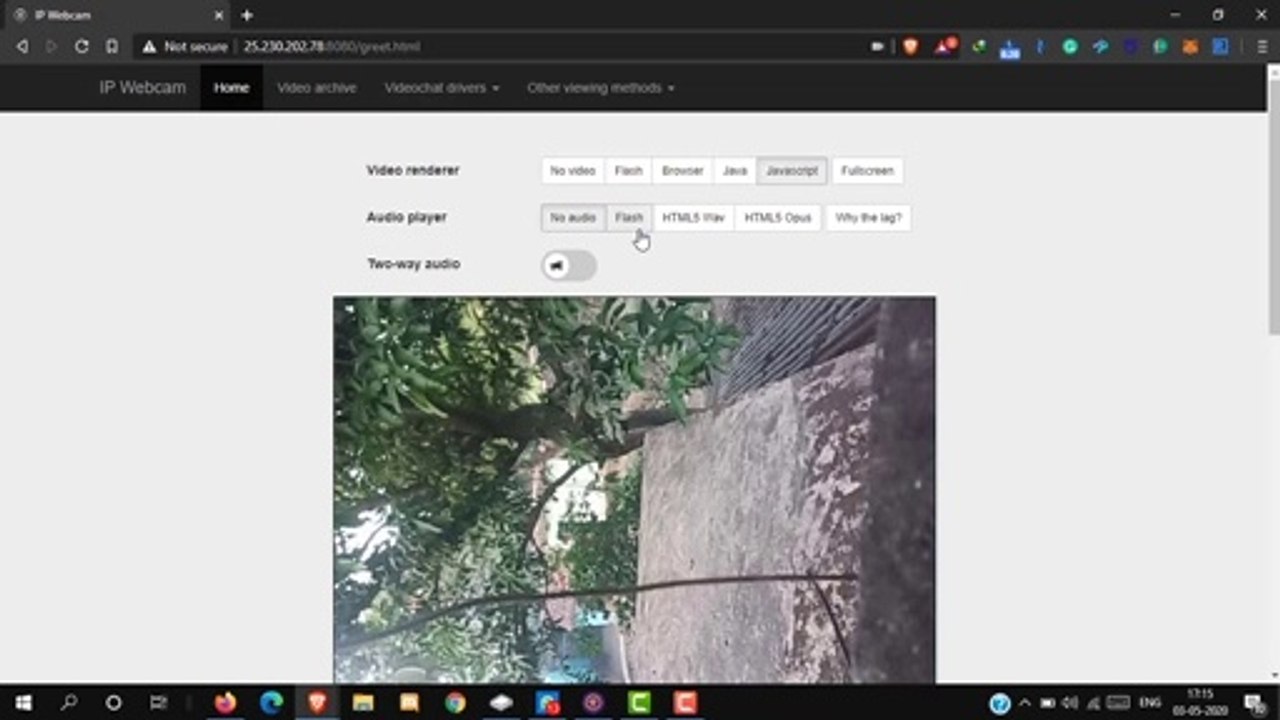
Task: Click the Why the lag? button
Action: (868, 218)
